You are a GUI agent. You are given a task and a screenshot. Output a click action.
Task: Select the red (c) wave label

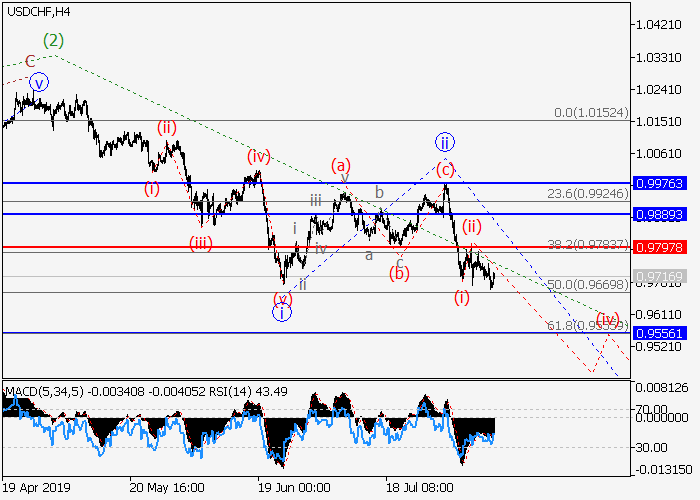tap(444, 169)
